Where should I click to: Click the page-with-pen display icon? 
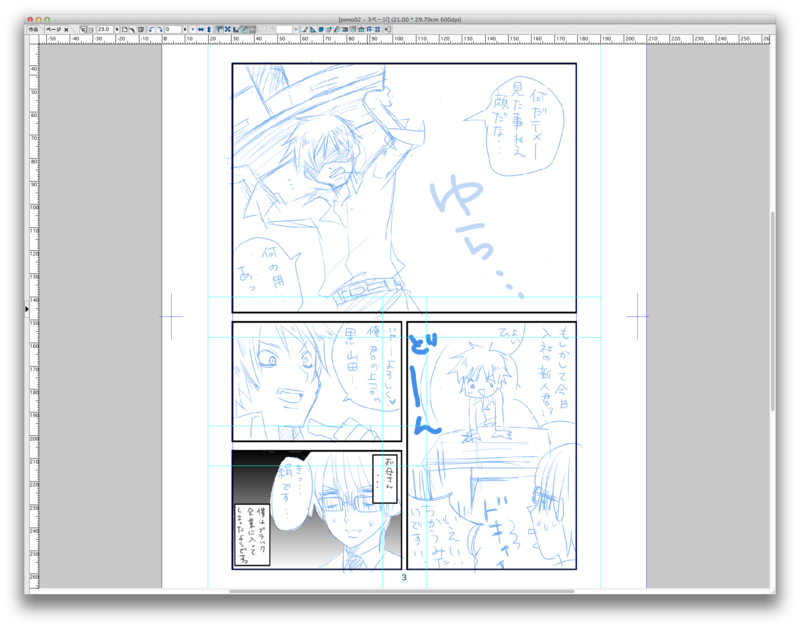[x=132, y=30]
